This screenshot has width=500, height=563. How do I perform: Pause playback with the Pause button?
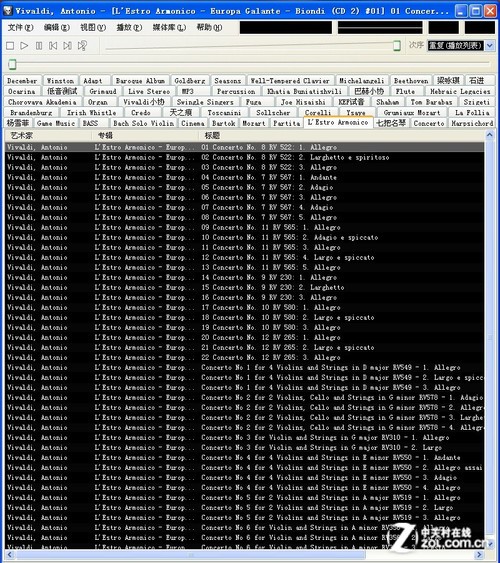(x=39, y=46)
